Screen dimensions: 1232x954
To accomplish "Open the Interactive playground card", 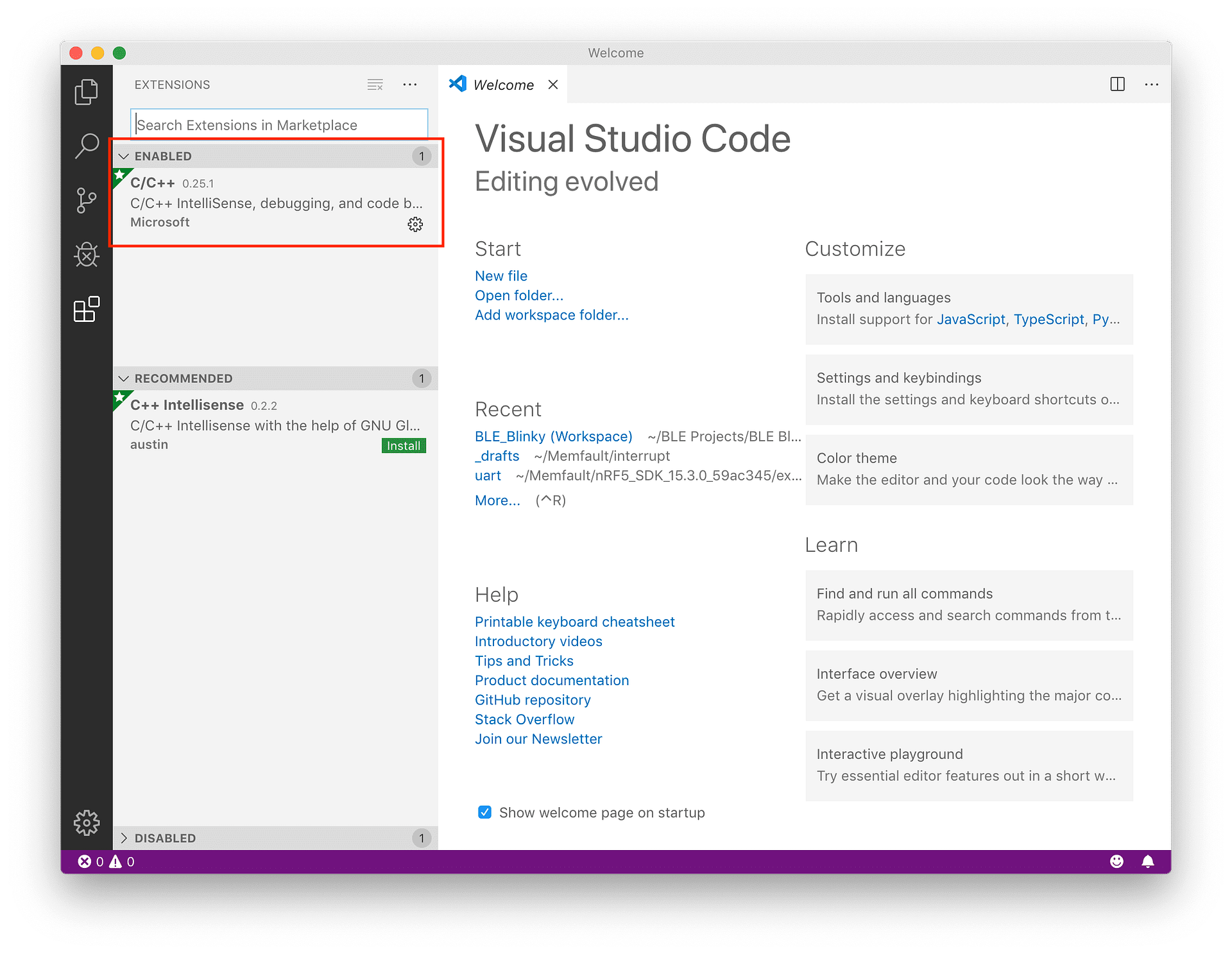I will 969,765.
